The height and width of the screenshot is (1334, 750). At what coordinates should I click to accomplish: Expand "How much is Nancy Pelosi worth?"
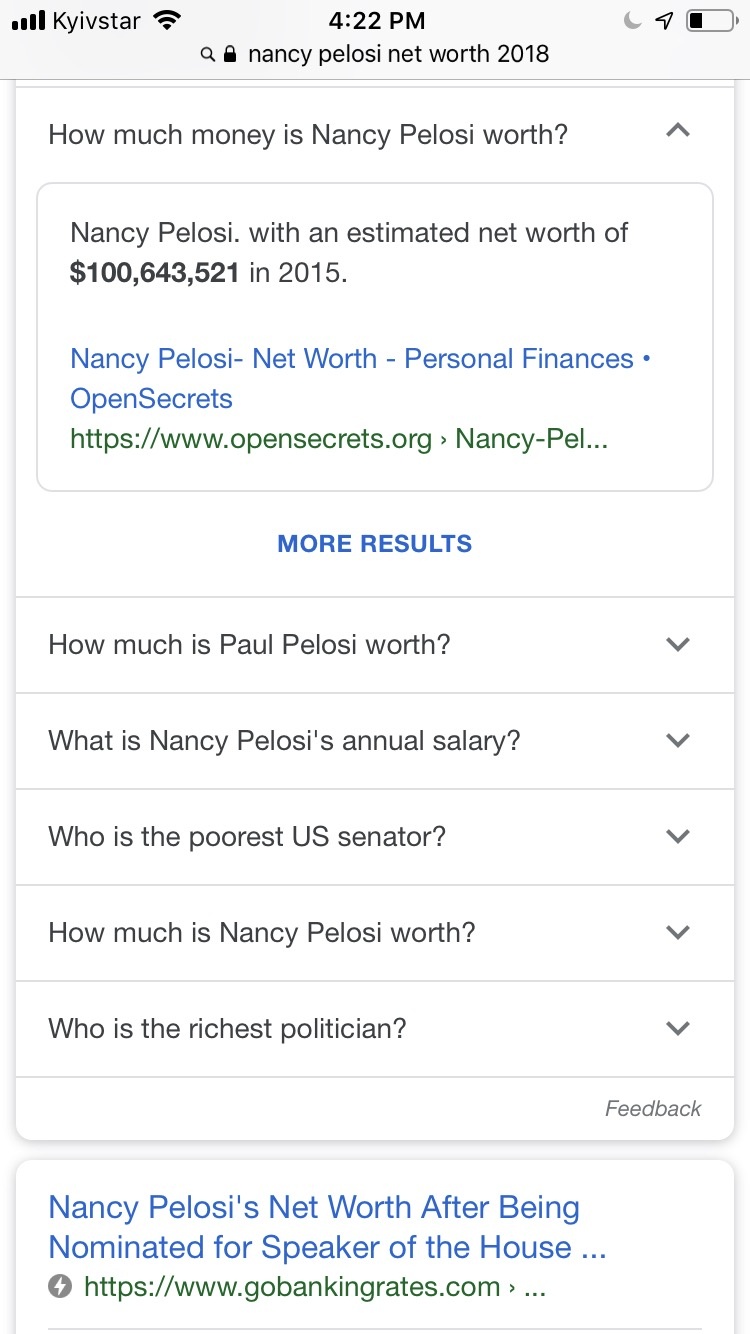tap(677, 933)
